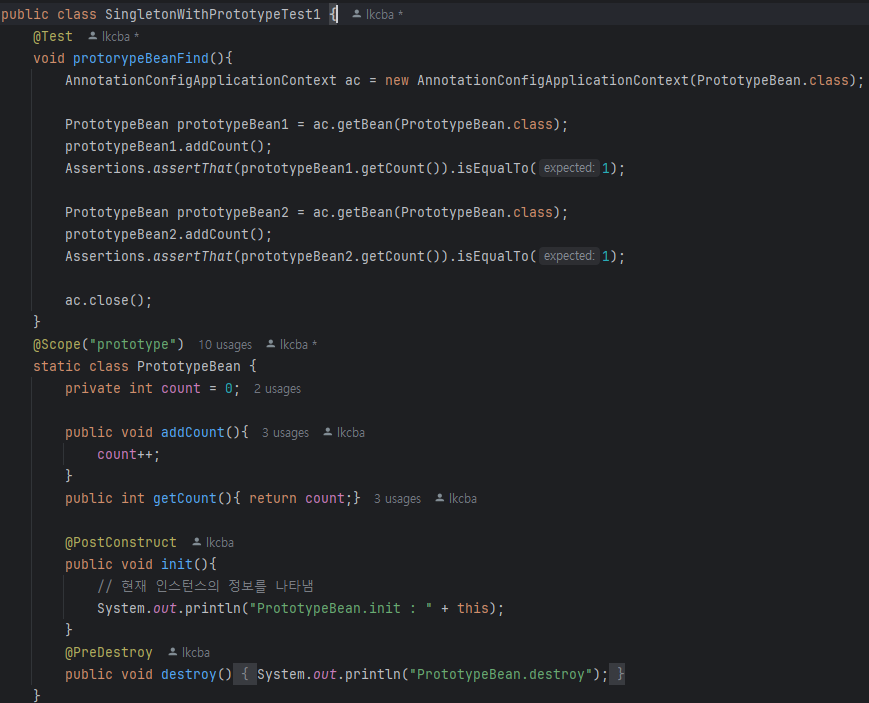Open the 2 usages hint for count field
This screenshot has width=869, height=703.
click(x=277, y=389)
